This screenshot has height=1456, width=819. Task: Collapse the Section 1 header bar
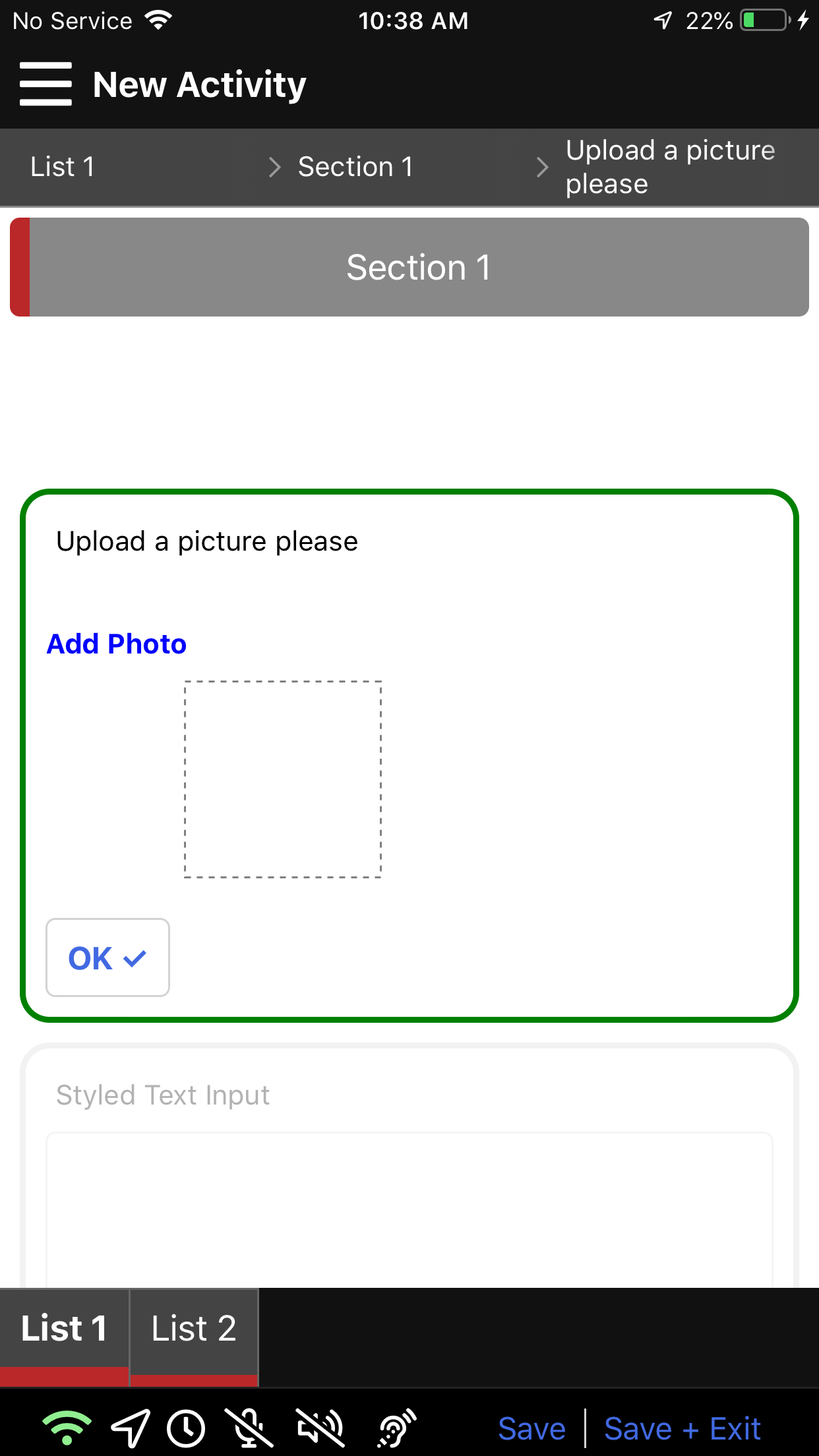418,268
